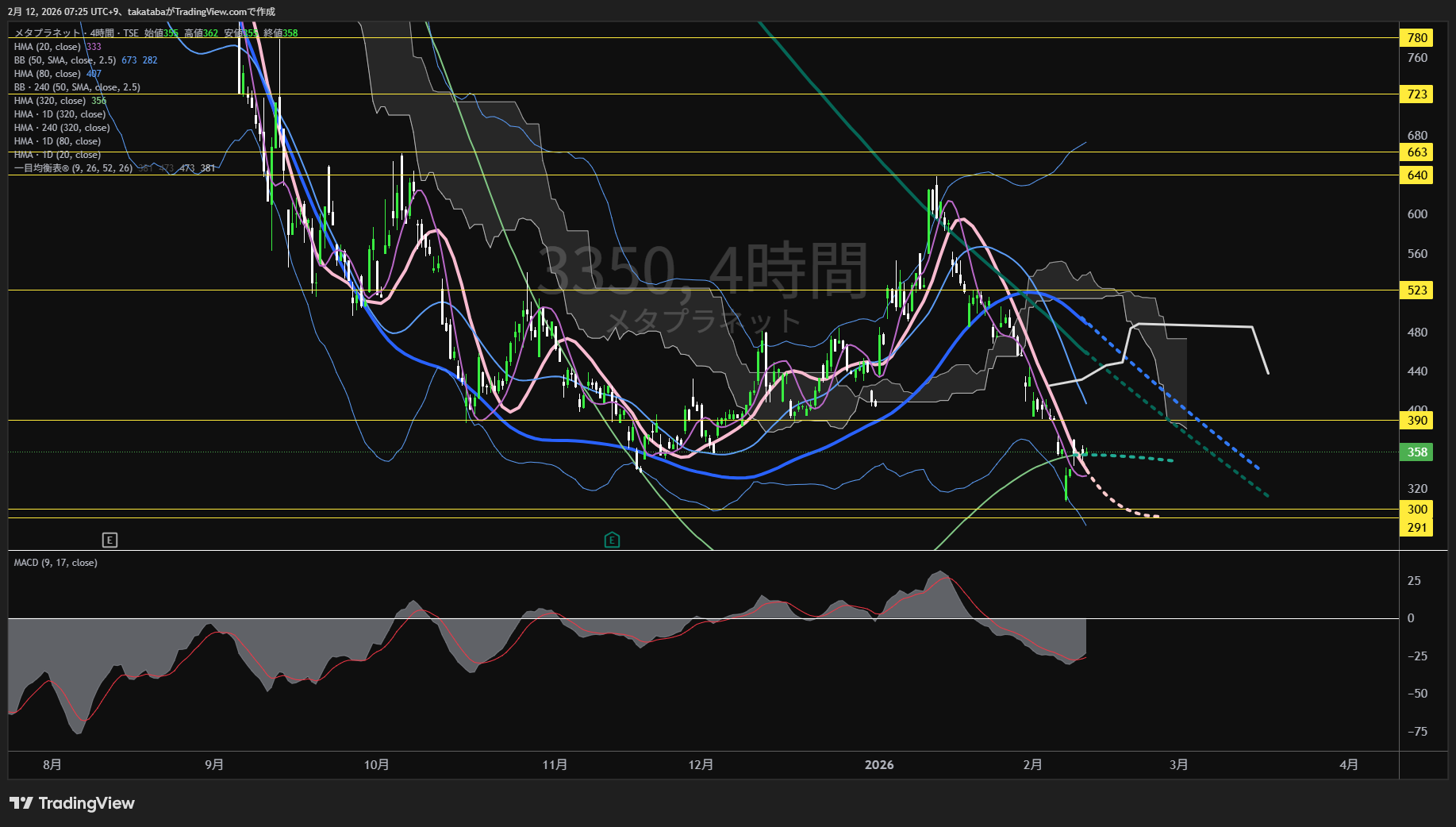The width and height of the screenshot is (1456, 827).
Task: Expand the MACD (9, 17, close) legend
Action: click(56, 563)
